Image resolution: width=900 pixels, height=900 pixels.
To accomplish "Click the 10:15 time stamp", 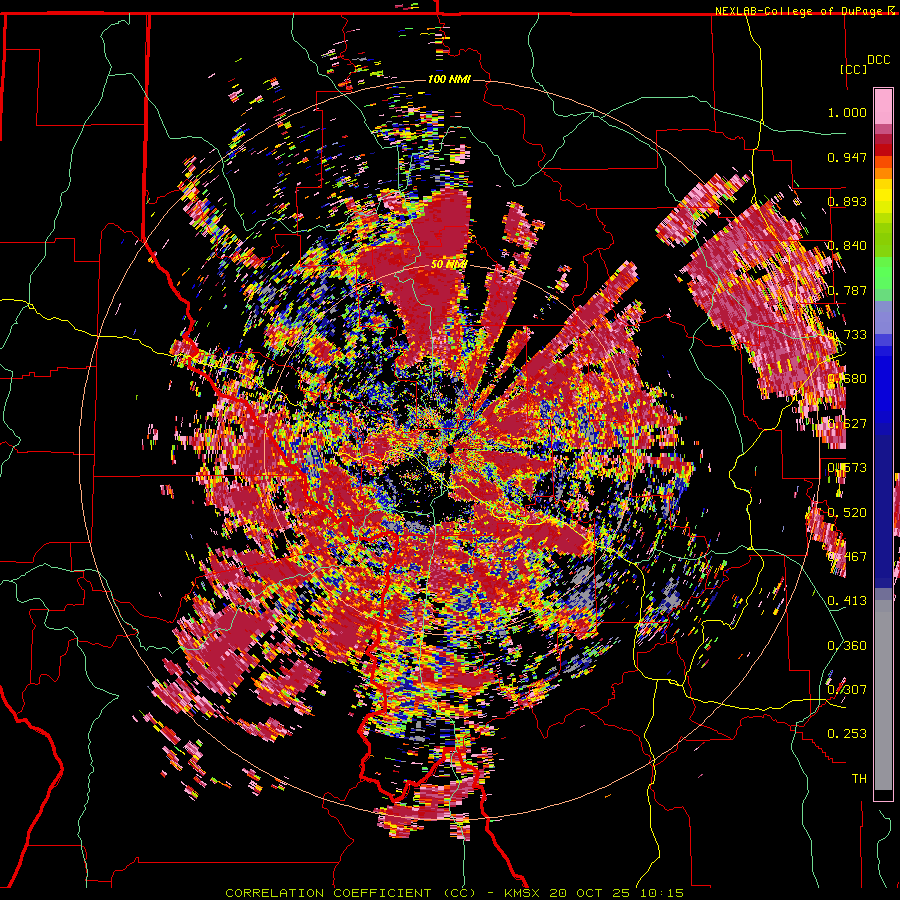I will coord(661,893).
